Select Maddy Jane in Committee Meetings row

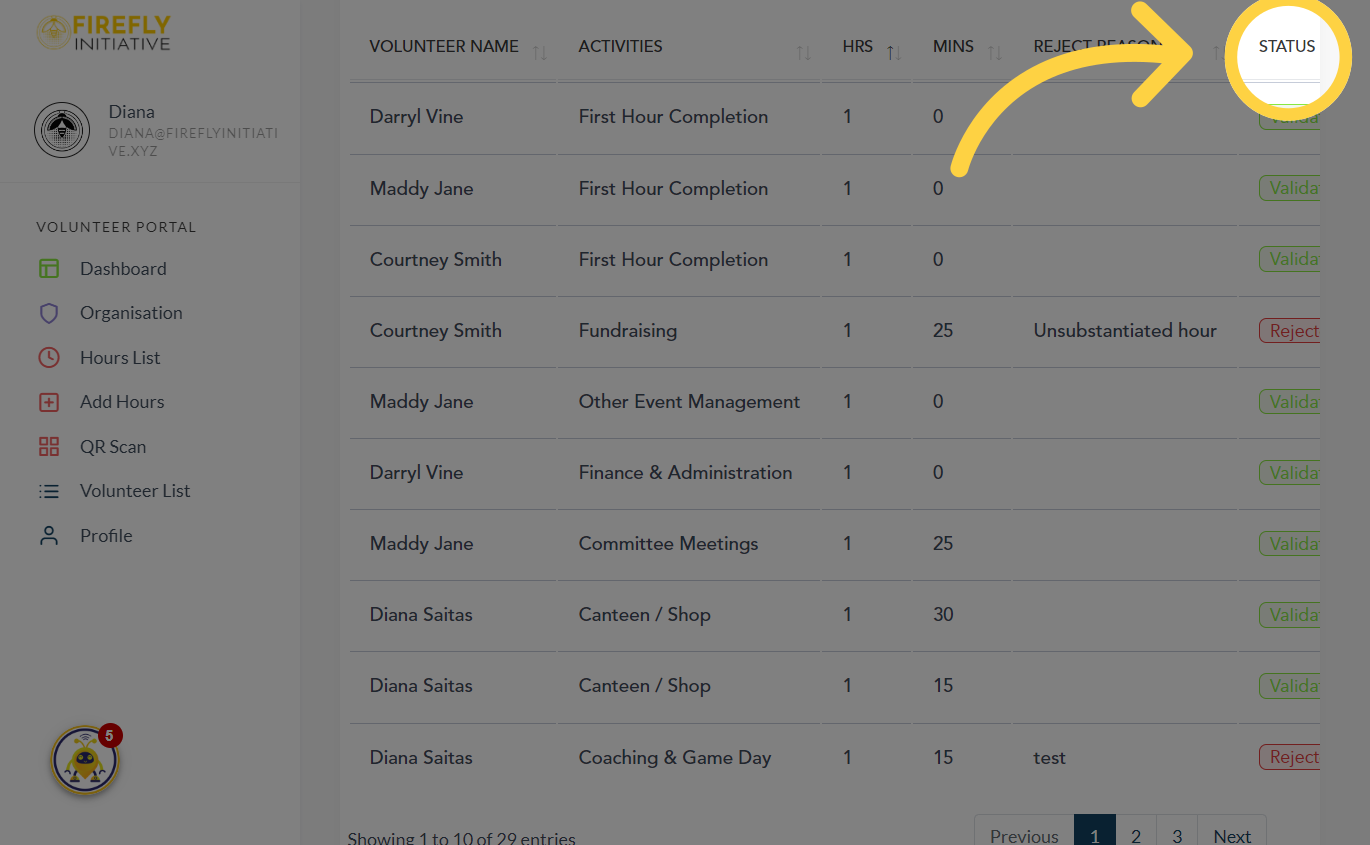(422, 544)
